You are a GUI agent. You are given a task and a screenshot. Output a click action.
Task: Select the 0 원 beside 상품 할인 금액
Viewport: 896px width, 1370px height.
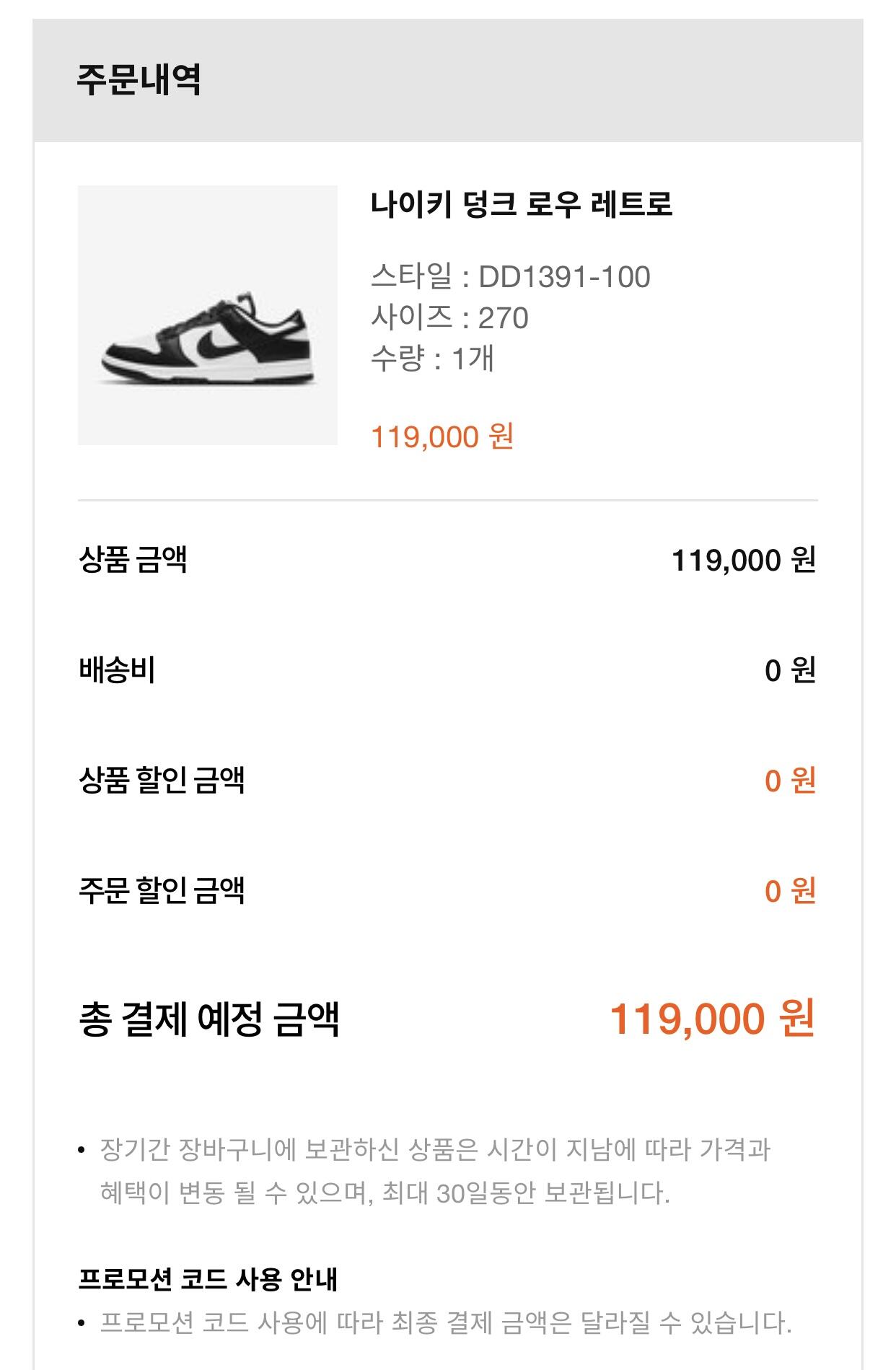tap(789, 781)
